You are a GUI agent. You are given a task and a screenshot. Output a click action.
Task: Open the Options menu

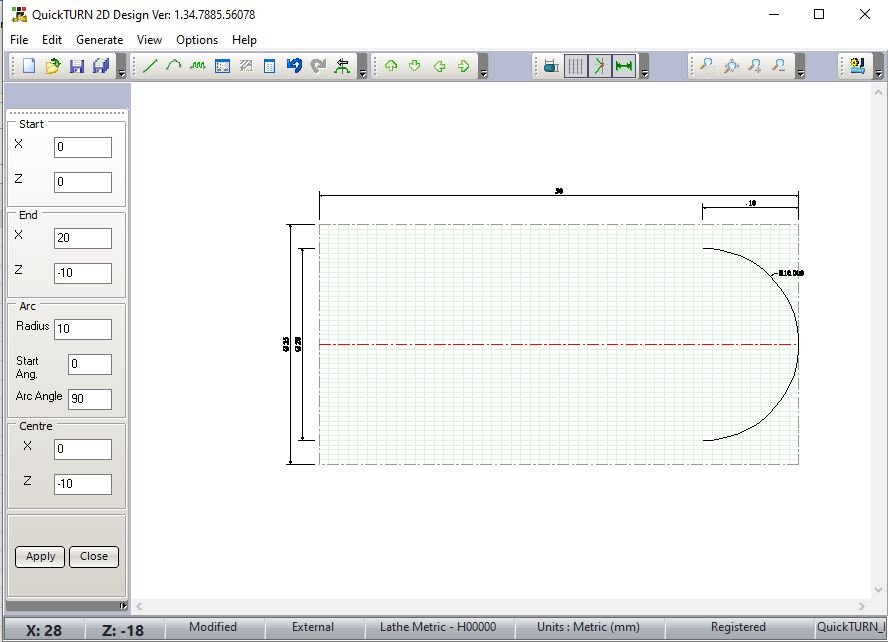tap(197, 40)
